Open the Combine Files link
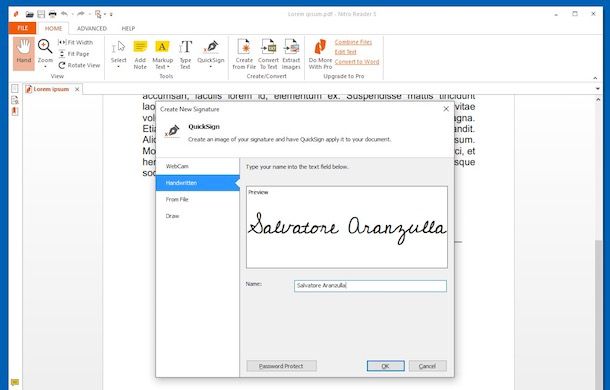Image resolution: width=610 pixels, height=390 pixels. click(353, 42)
